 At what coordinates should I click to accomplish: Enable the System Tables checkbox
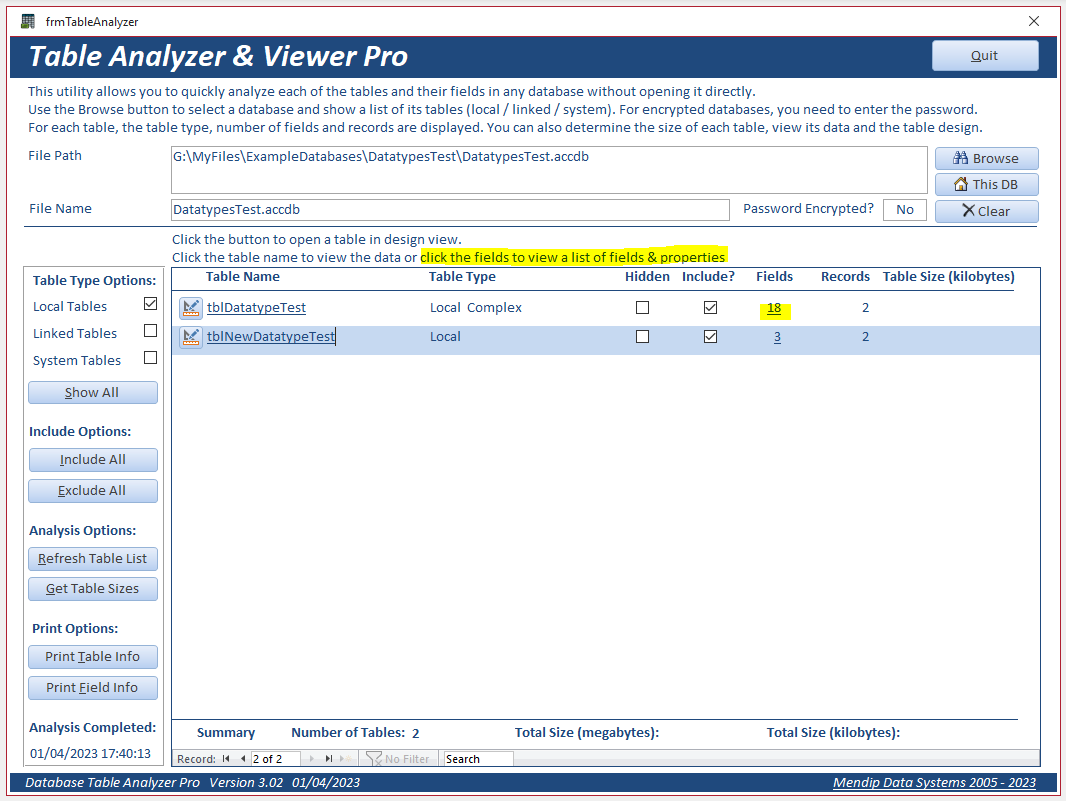(x=150, y=358)
